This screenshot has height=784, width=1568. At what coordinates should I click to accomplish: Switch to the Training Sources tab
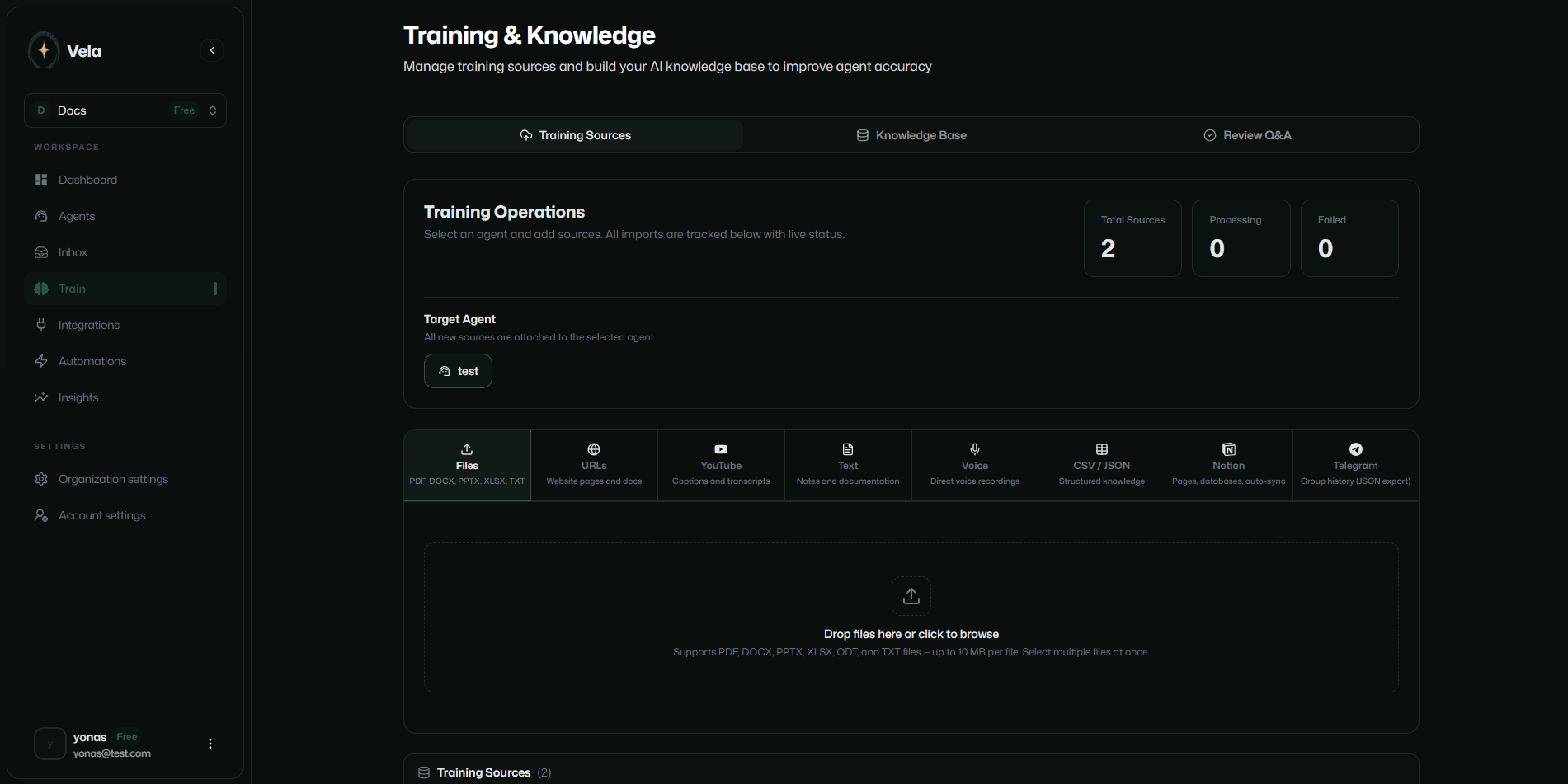(576, 135)
